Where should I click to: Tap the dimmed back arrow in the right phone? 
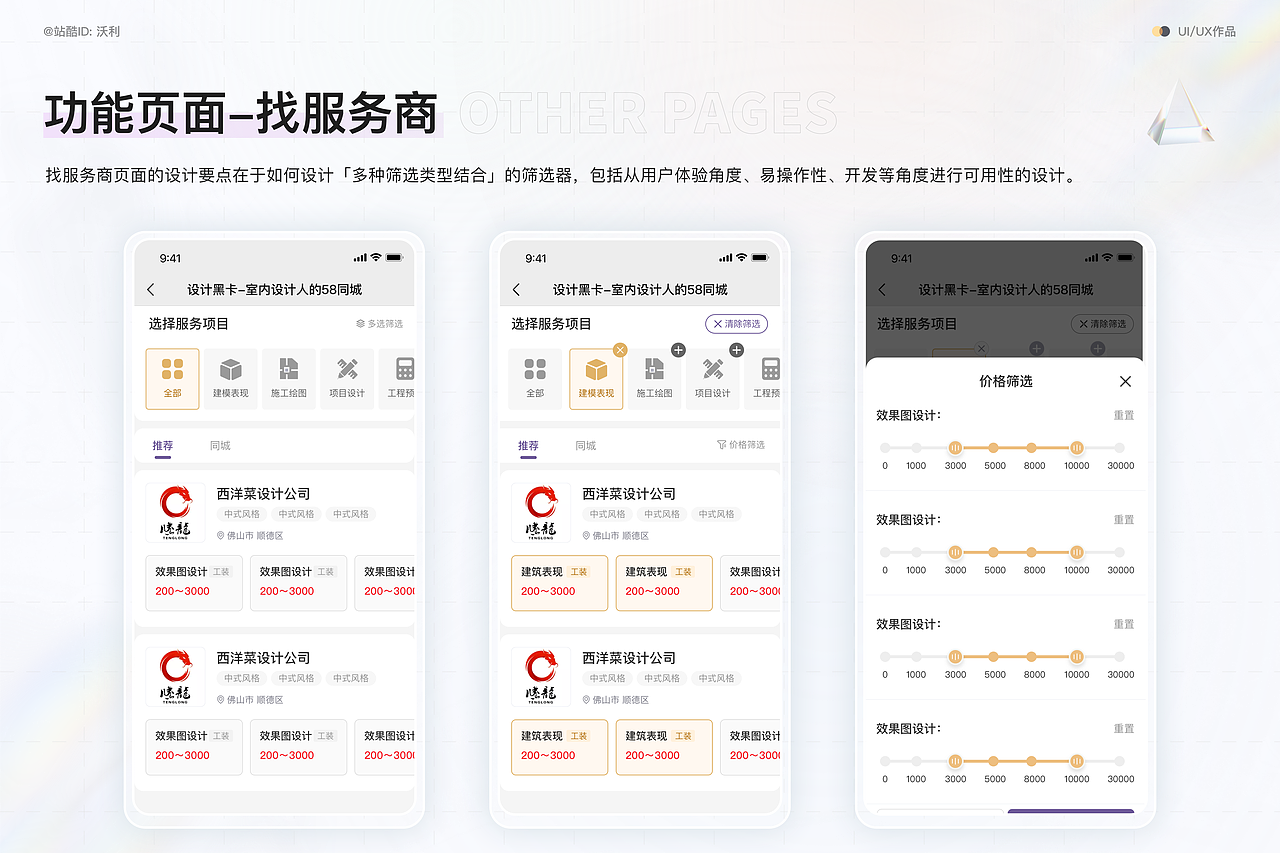point(882,290)
